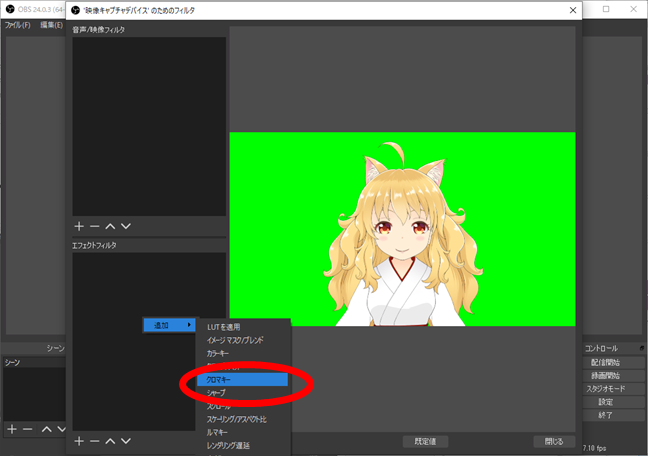Expand the 追加 submenu arrow

pos(189,325)
